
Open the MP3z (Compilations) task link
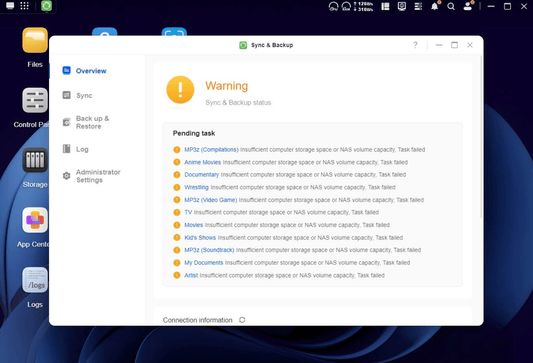pos(211,150)
